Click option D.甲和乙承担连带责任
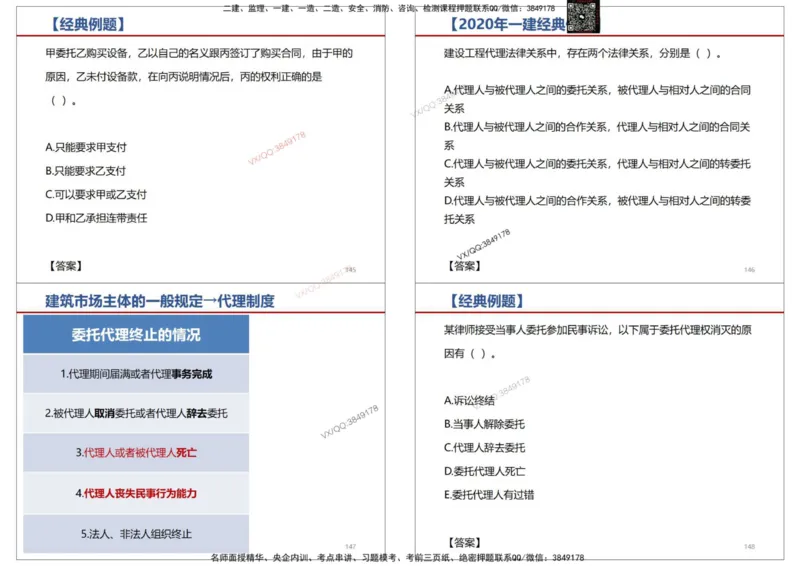The width and height of the screenshot is (800, 566). click(96, 218)
